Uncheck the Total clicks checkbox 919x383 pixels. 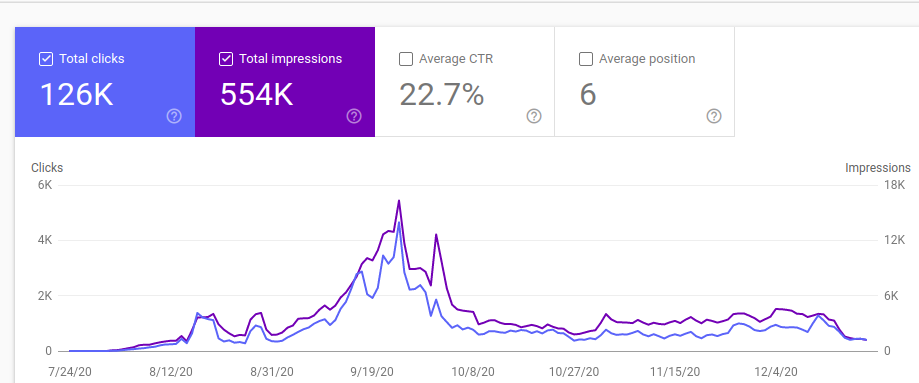46,59
